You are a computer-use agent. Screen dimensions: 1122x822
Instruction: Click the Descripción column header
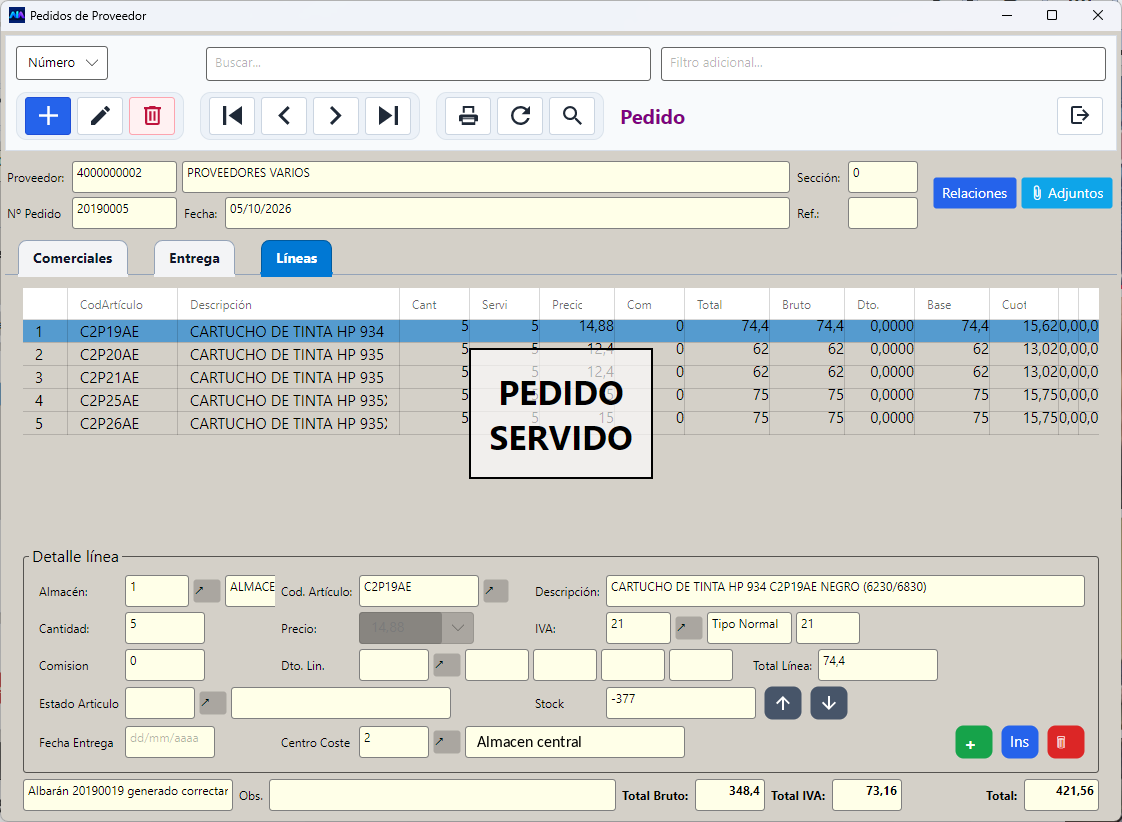[288, 305]
